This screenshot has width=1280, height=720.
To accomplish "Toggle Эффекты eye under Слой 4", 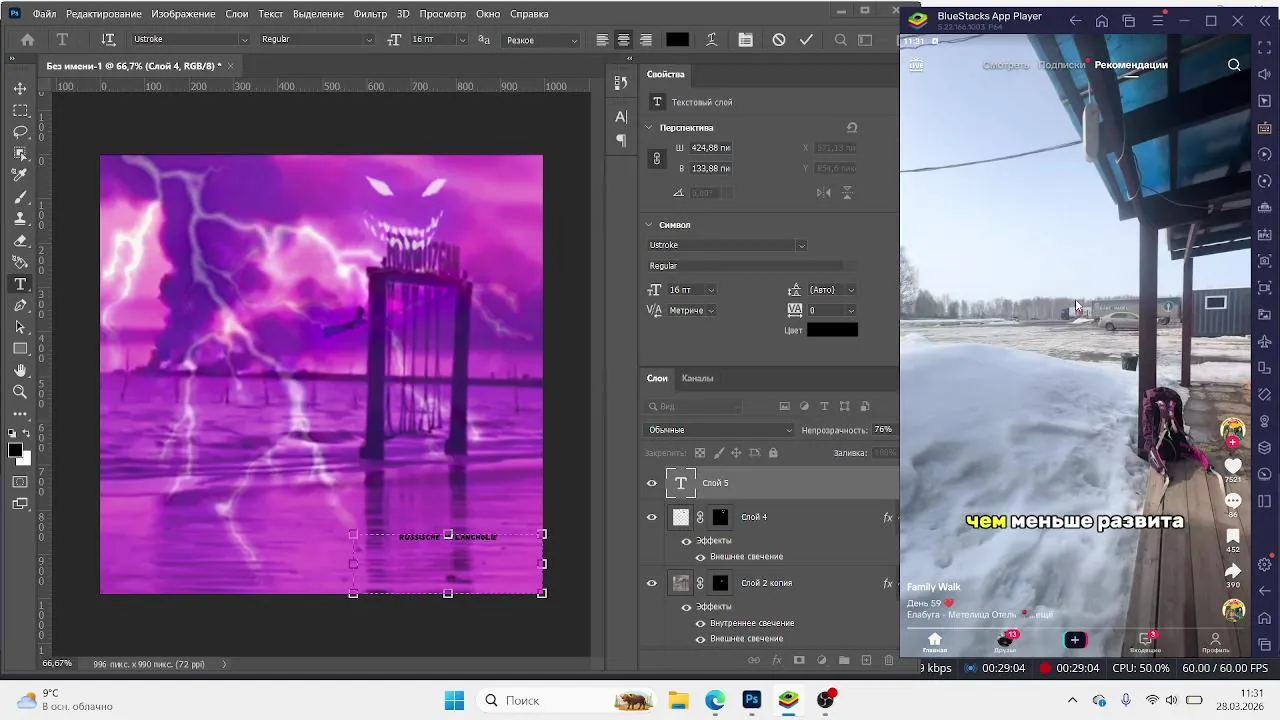I will click(686, 541).
